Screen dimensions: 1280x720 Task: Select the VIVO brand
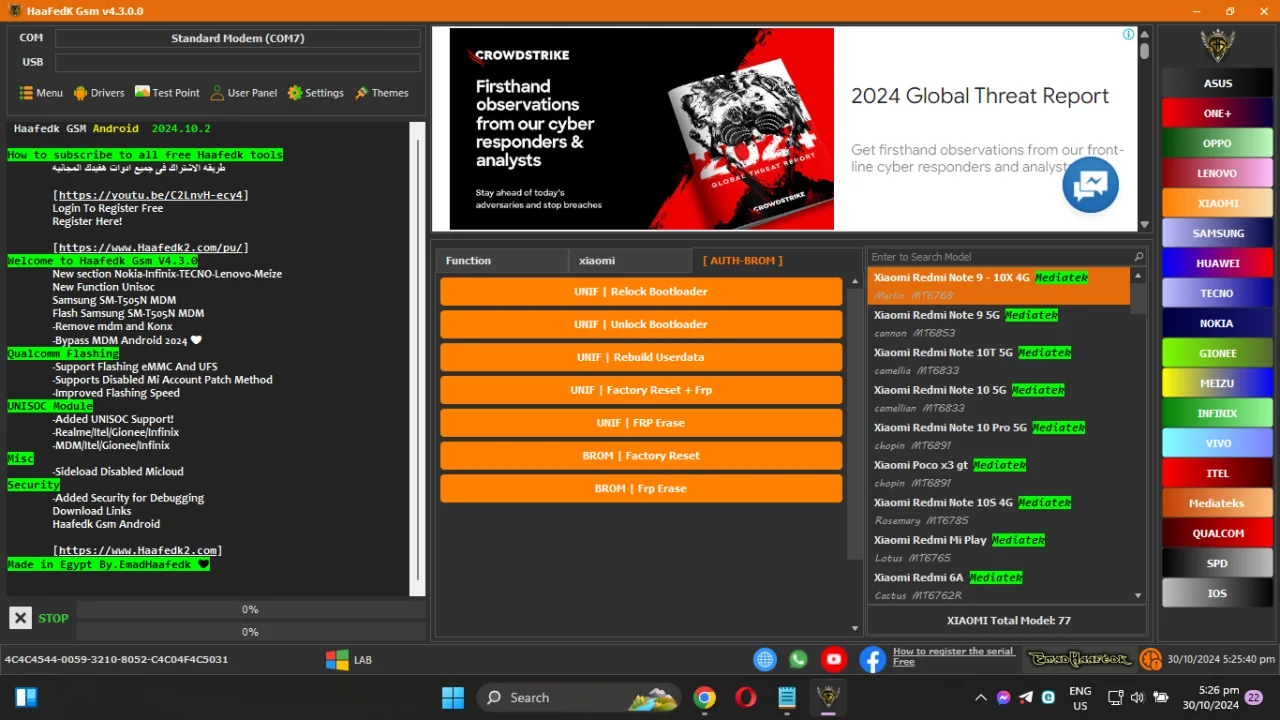pos(1217,443)
